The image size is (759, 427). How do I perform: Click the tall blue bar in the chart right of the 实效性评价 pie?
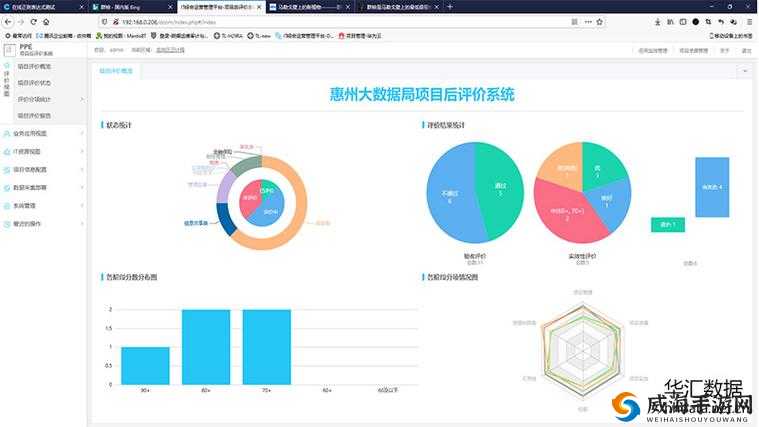coord(712,187)
